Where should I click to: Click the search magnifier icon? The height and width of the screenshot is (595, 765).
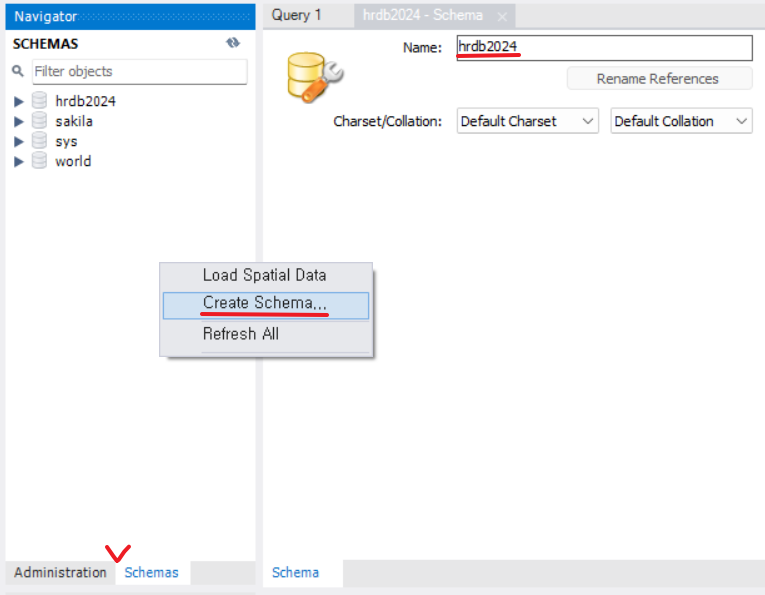click(x=18, y=71)
